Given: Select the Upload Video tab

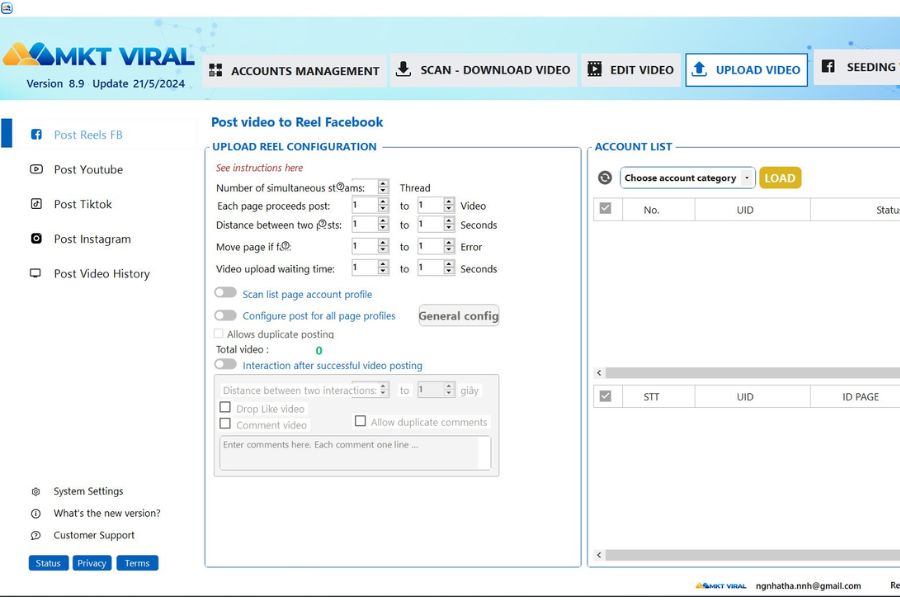Looking at the screenshot, I should point(746,70).
